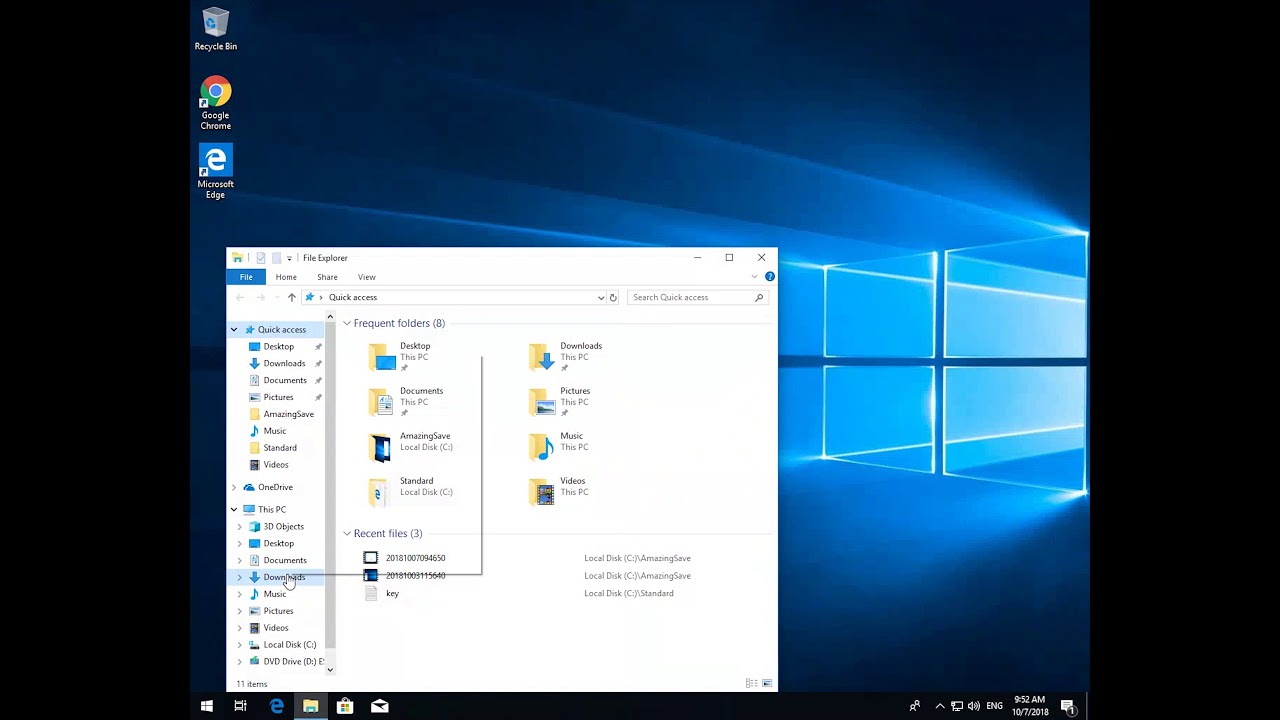Click the Back navigation arrow

[x=240, y=297]
